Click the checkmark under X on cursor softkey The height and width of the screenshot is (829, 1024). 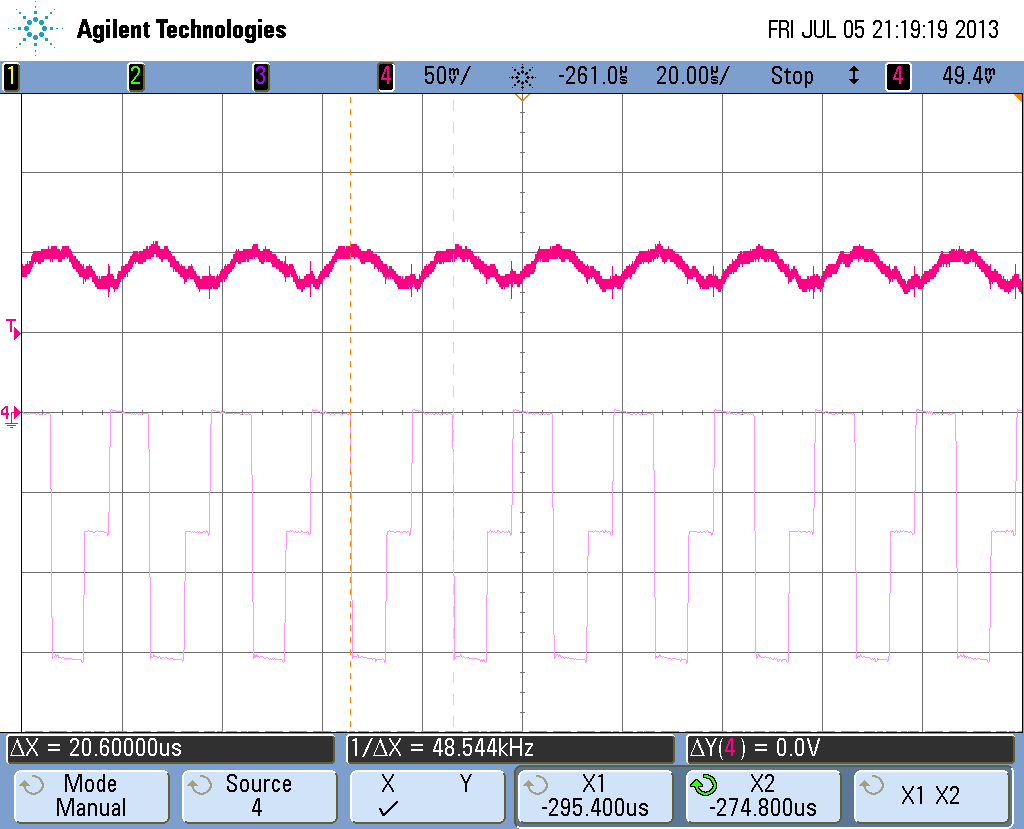point(388,809)
